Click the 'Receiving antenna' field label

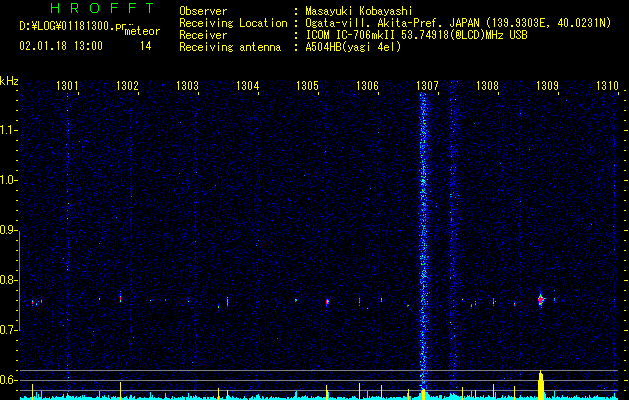(230, 47)
